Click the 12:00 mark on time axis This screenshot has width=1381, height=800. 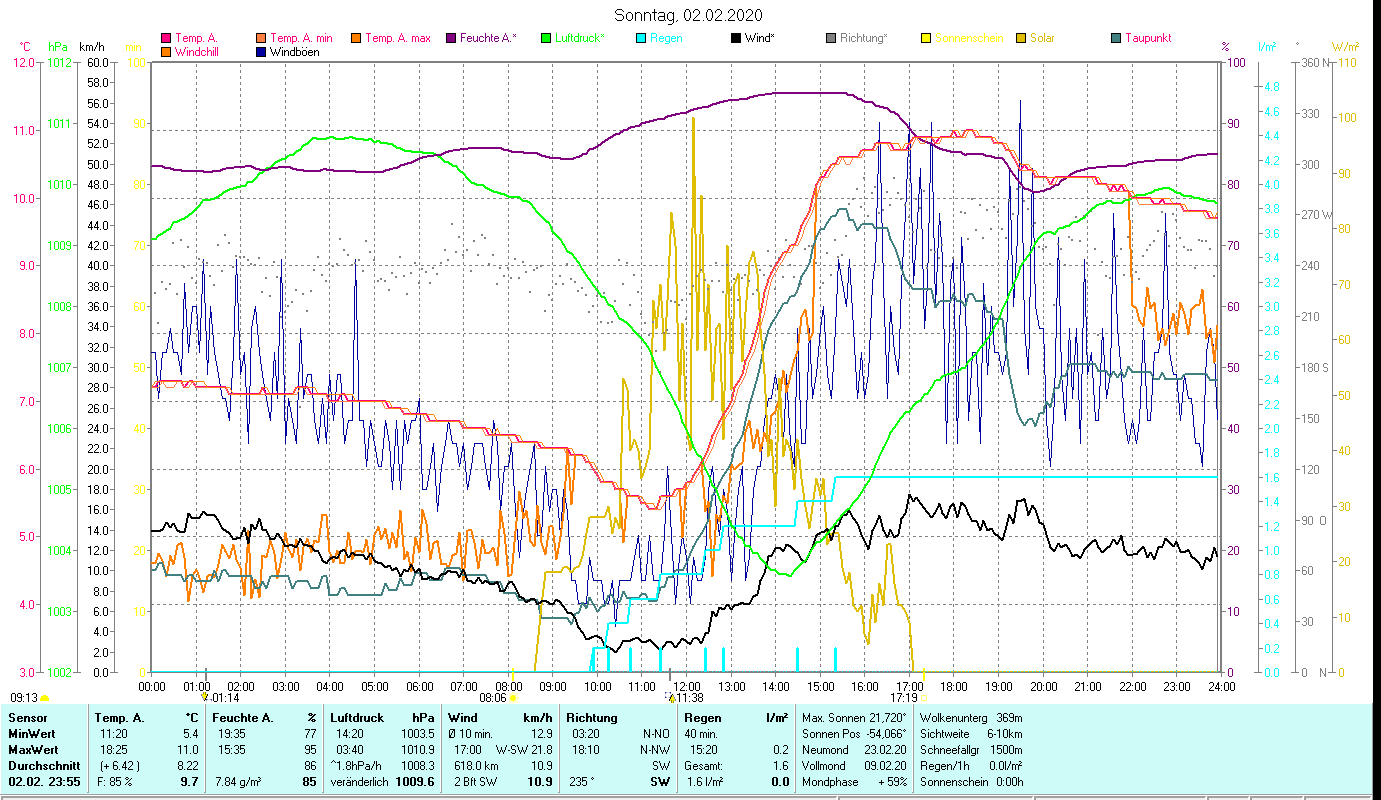[x=686, y=687]
